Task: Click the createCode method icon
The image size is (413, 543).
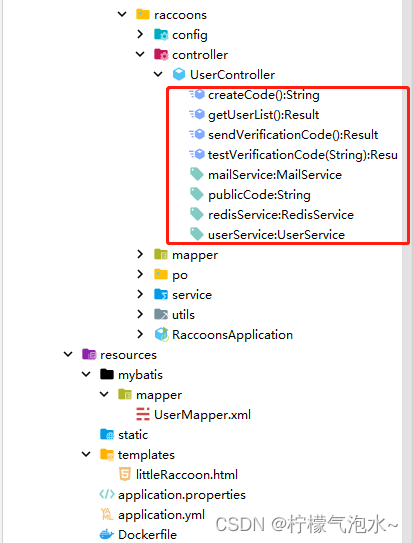Action: pos(197,94)
